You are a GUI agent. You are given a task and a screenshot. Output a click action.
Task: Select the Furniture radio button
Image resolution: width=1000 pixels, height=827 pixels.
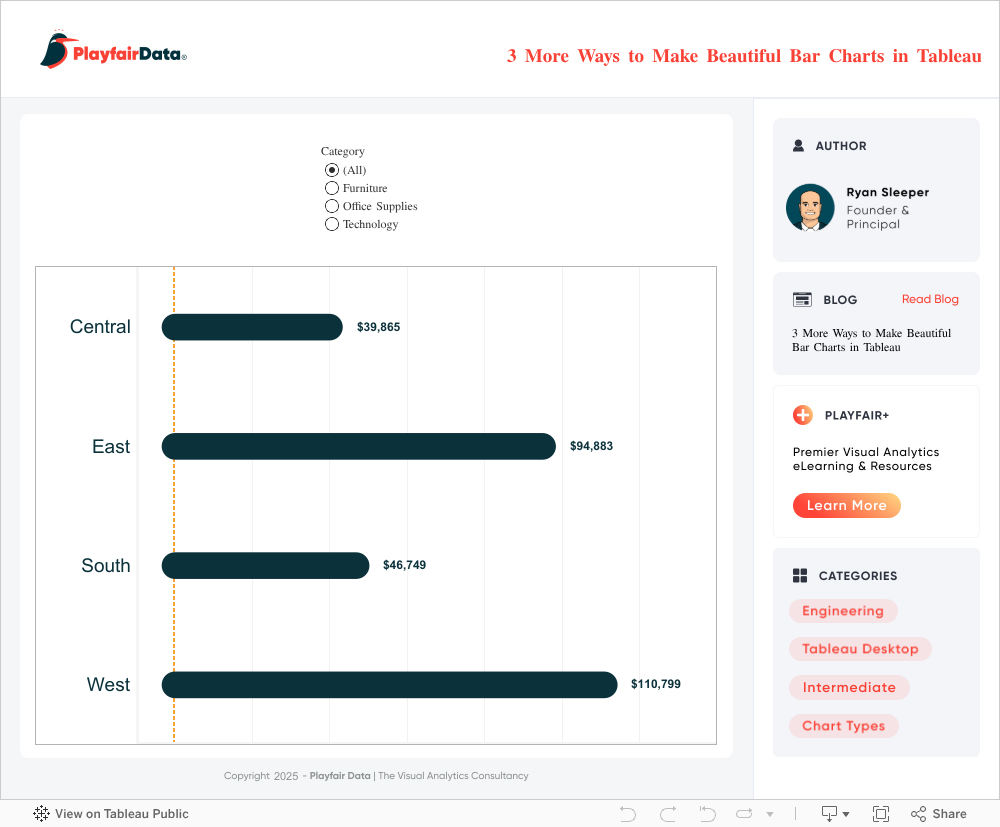(332, 188)
